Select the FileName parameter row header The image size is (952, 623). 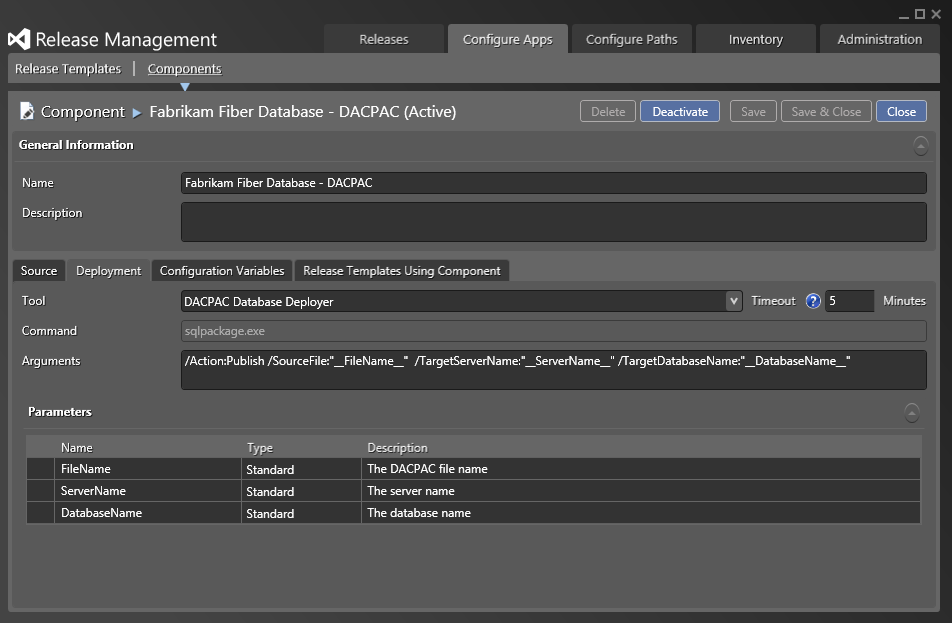click(41, 469)
